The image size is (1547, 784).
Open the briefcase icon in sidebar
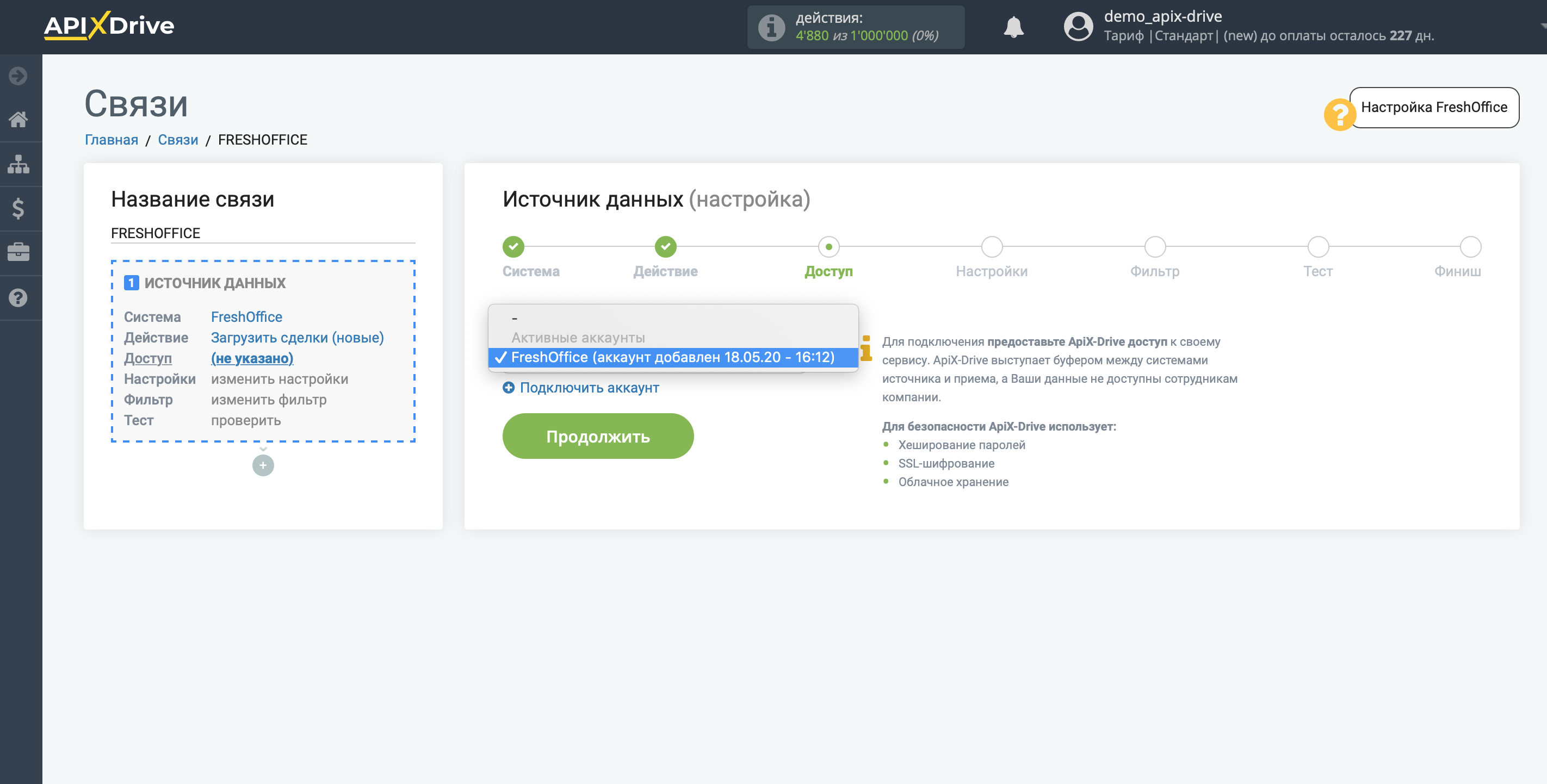(18, 252)
